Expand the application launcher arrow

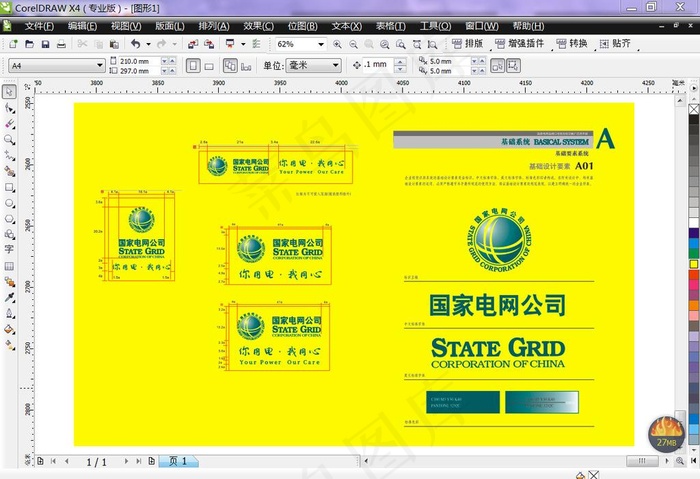click(x=243, y=44)
